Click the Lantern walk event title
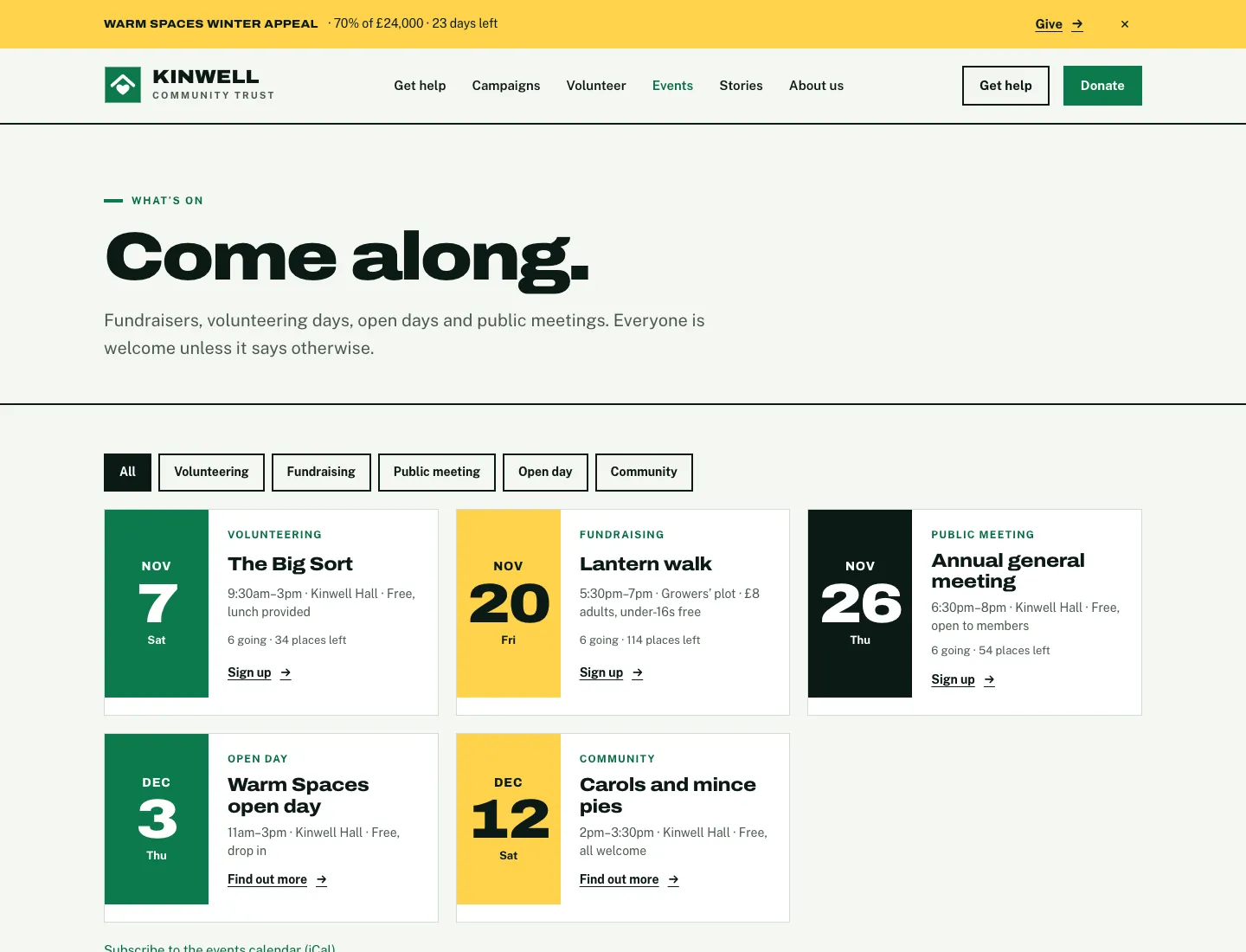1246x952 pixels. pyautogui.click(x=645, y=564)
